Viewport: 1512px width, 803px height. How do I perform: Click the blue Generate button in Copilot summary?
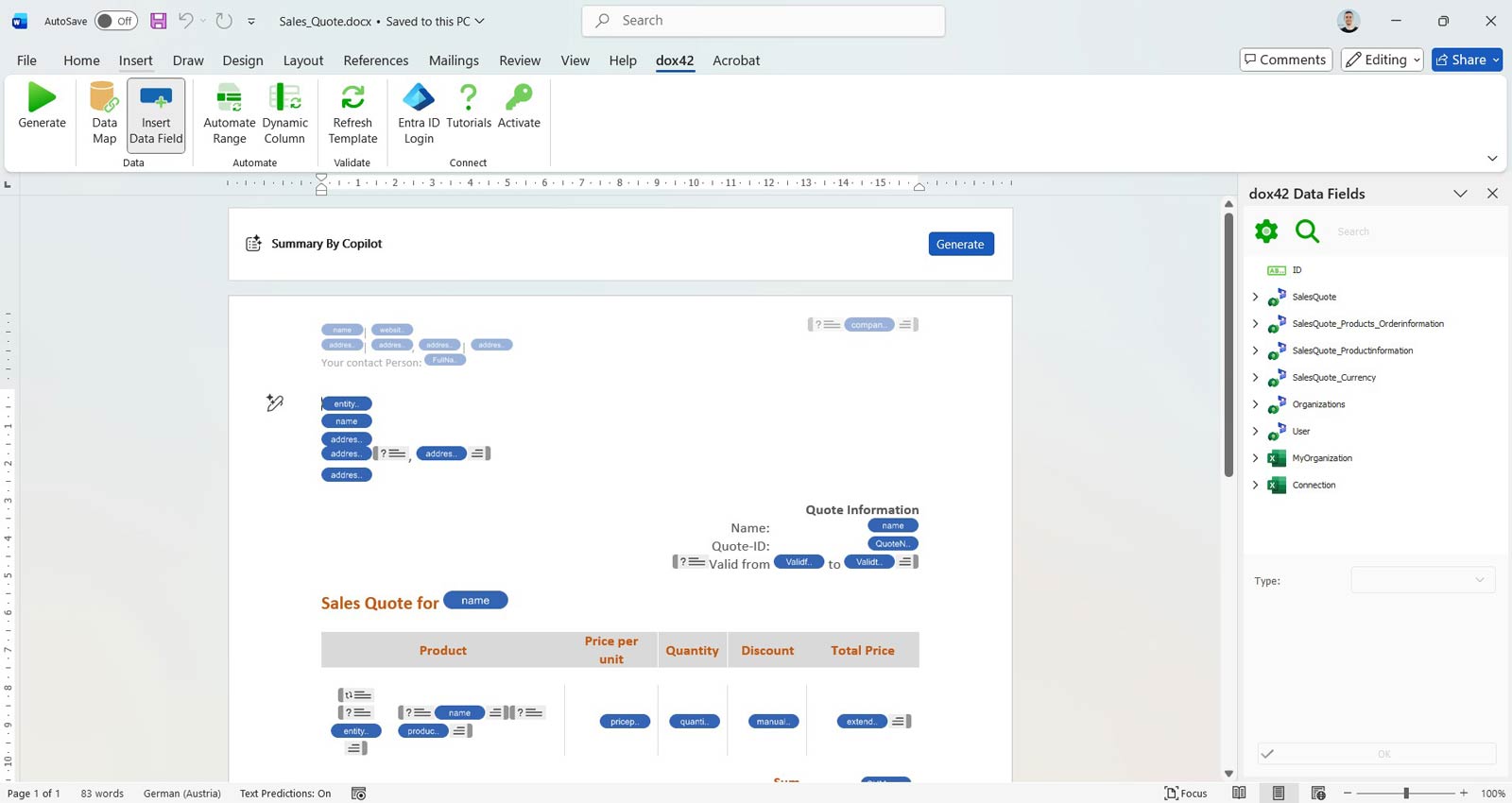[x=960, y=244]
